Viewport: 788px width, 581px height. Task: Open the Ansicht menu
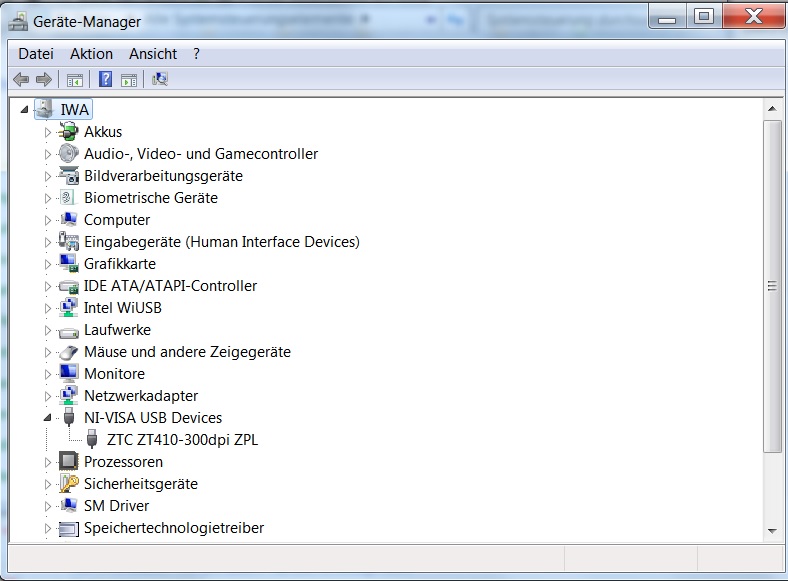pos(153,54)
